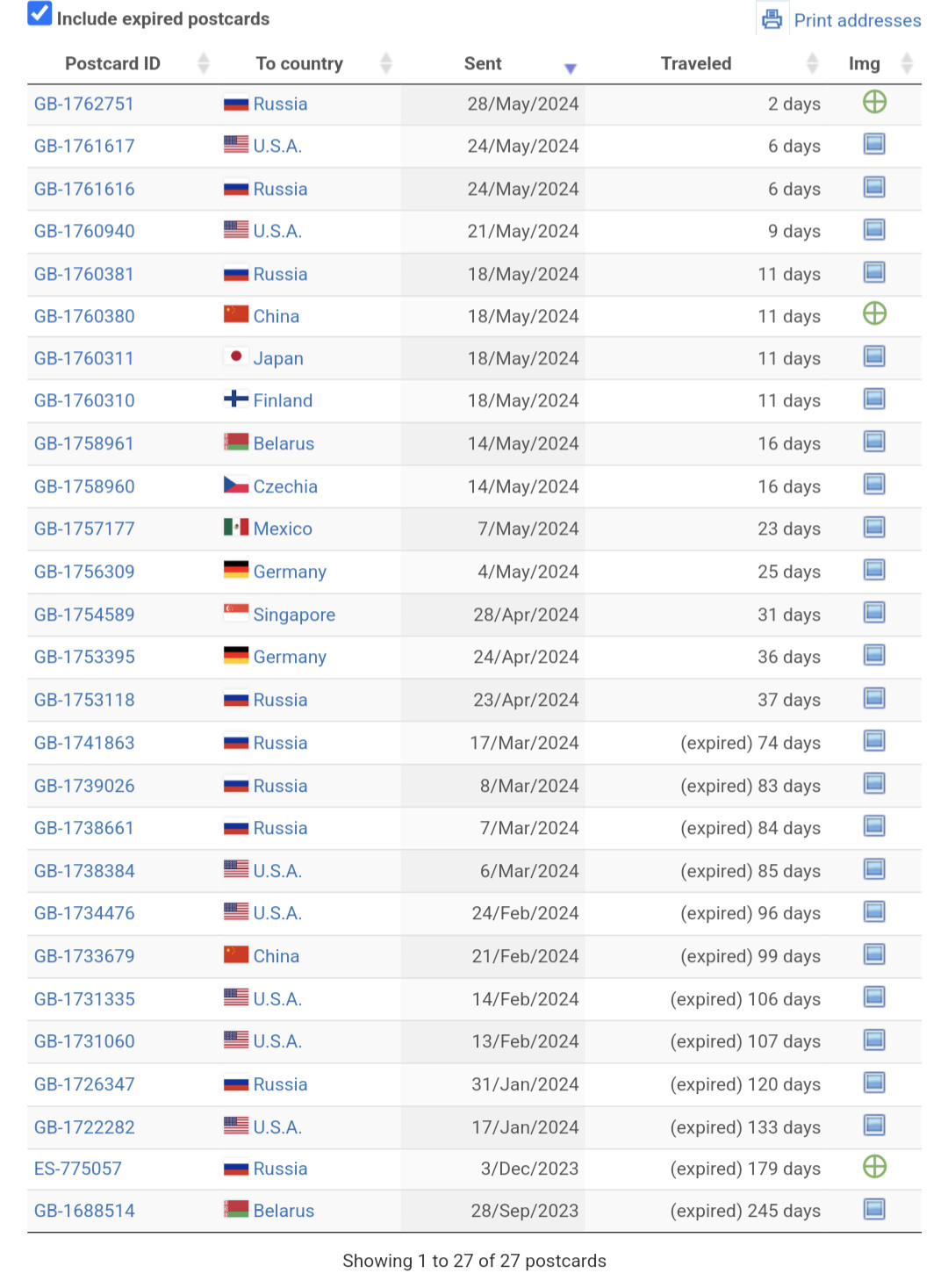
Task: Open image icon for GB-1754589 Singapore
Action: tap(874, 613)
